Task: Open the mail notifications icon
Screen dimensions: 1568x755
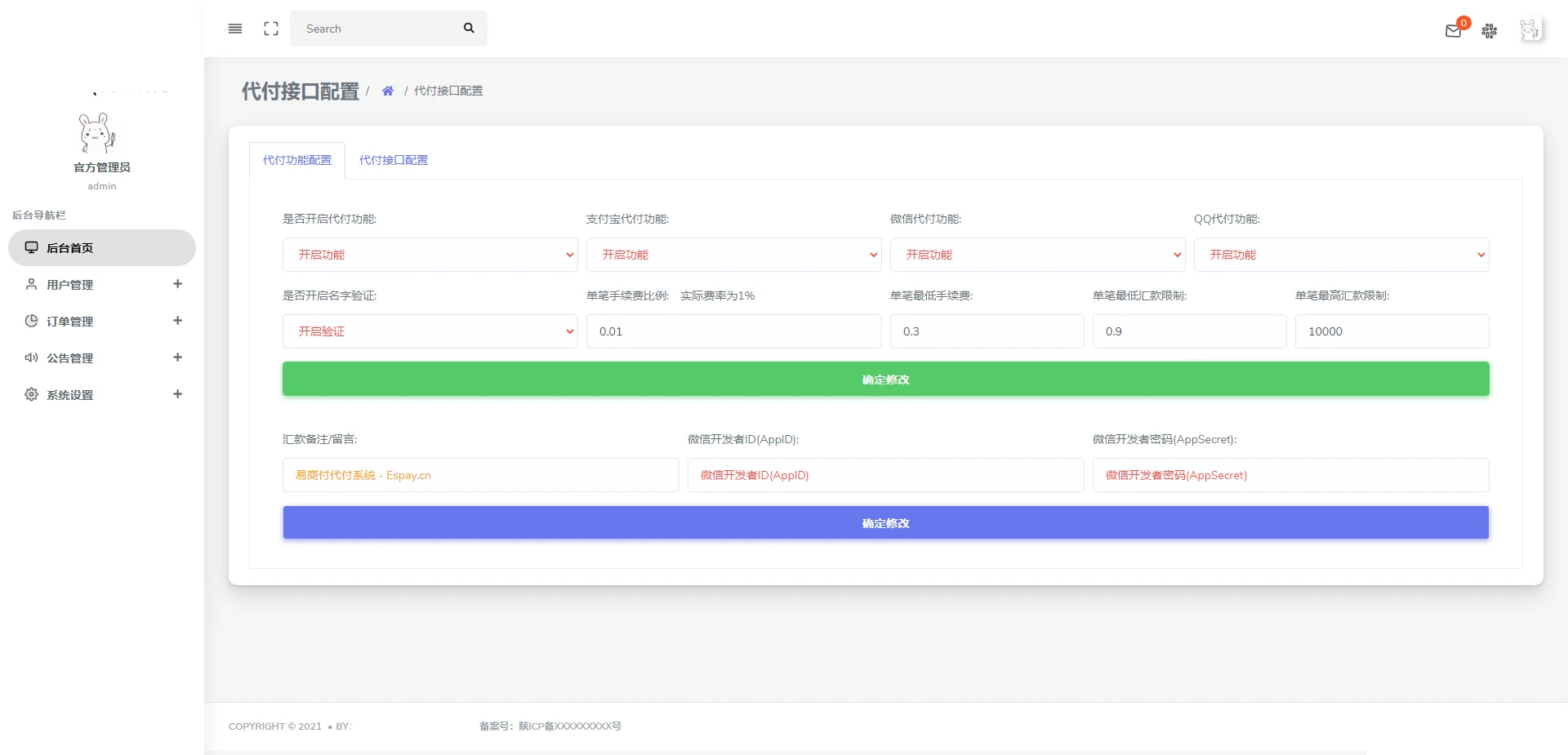Action: [1454, 31]
